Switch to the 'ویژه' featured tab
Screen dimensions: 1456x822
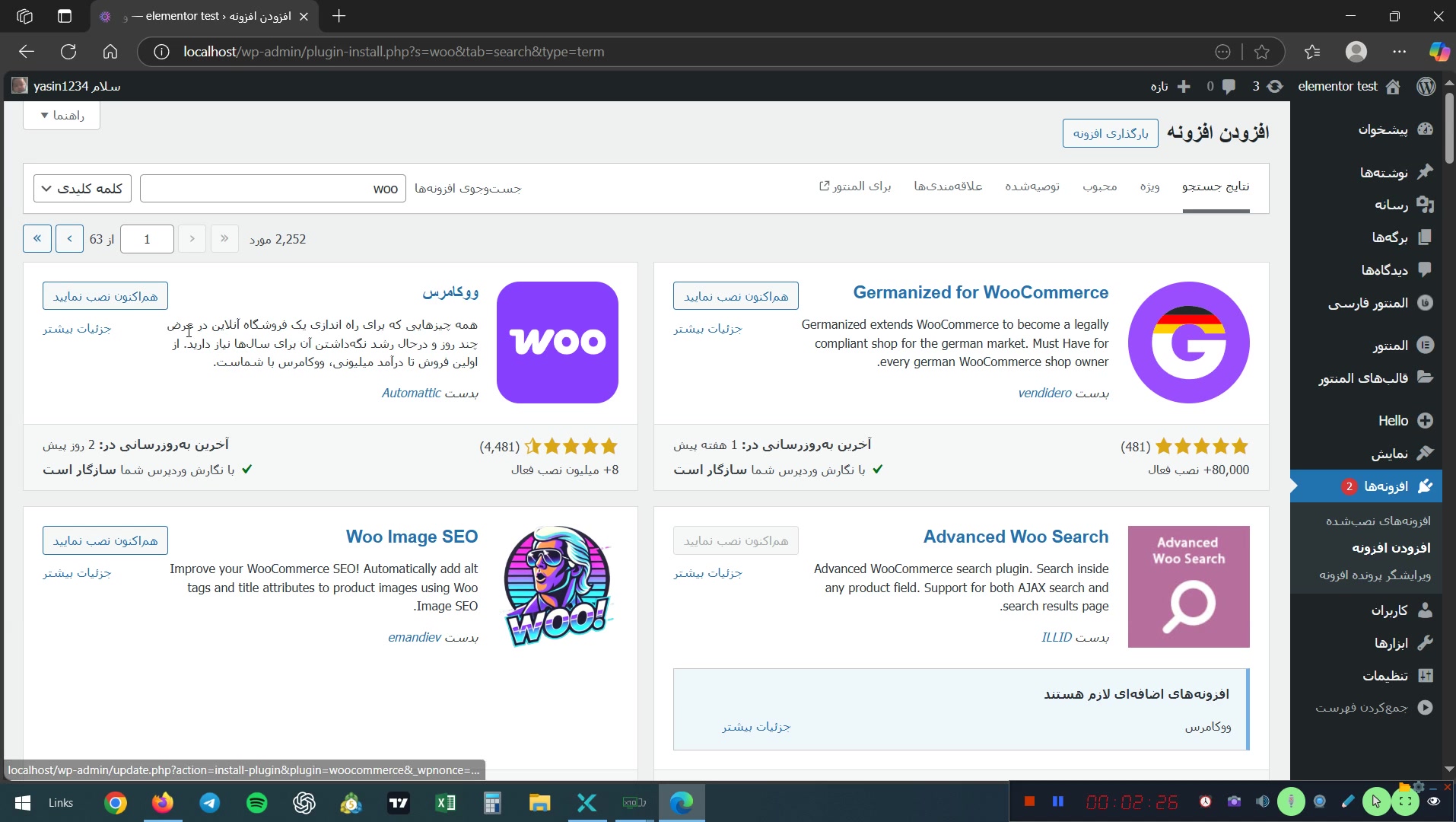pyautogui.click(x=1149, y=187)
